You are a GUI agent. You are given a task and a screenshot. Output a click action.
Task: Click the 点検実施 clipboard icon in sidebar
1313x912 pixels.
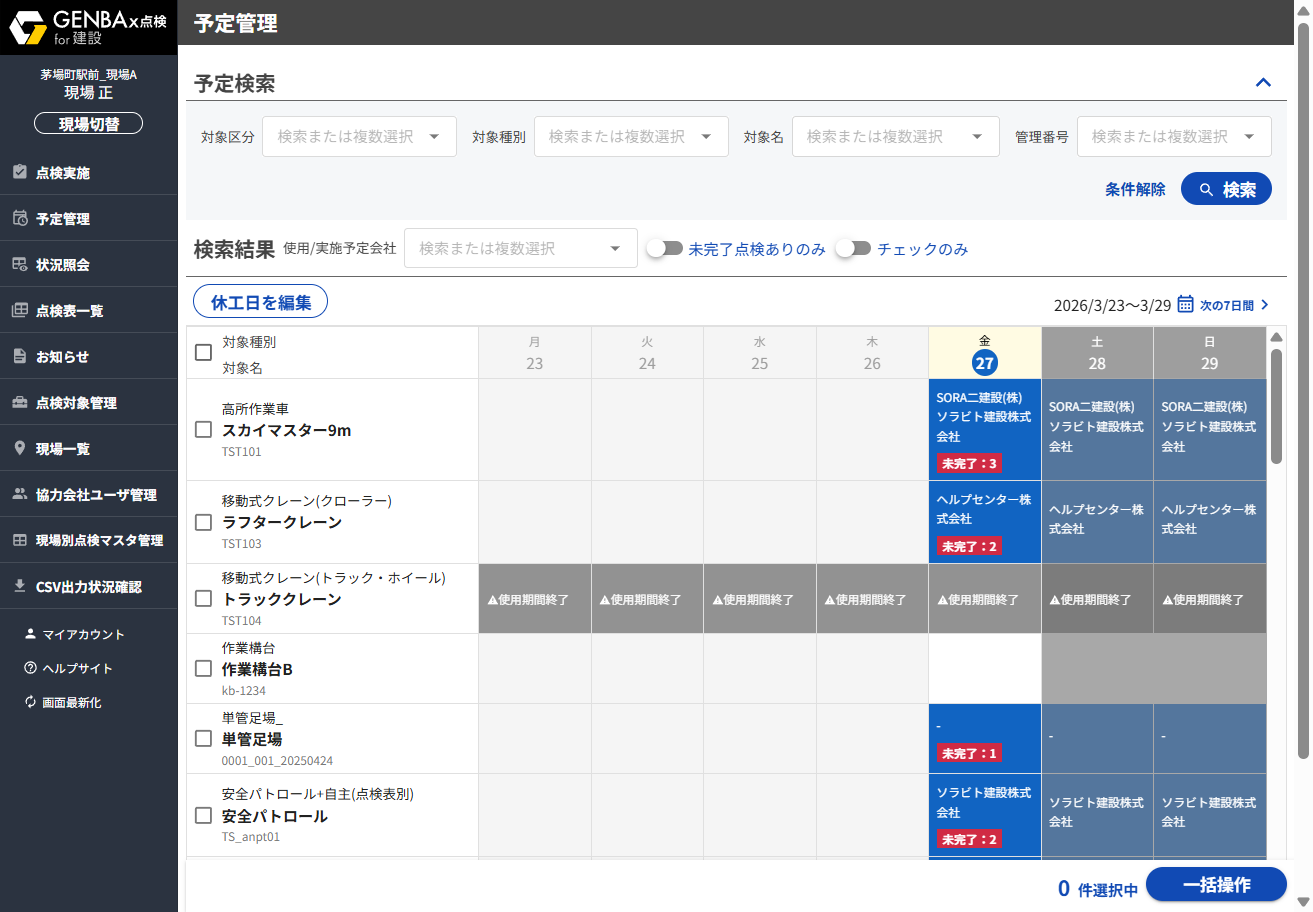(x=20, y=172)
